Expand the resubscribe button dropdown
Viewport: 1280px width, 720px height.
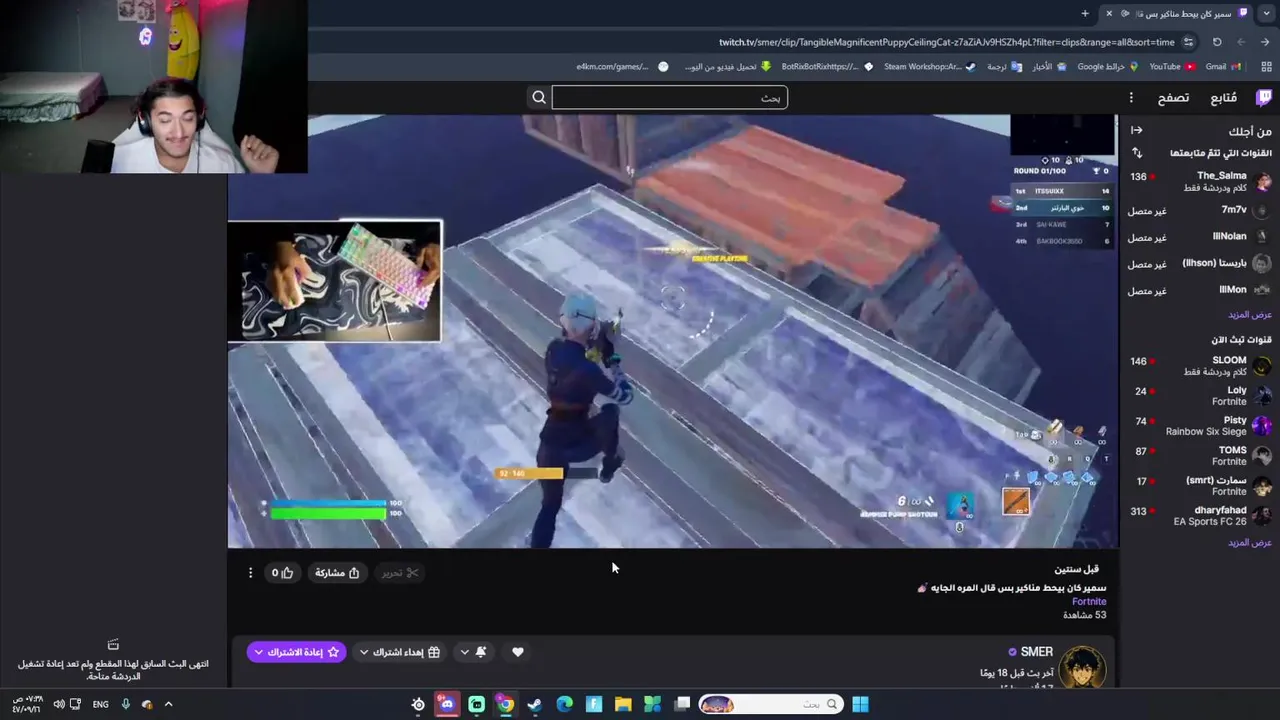(x=258, y=652)
